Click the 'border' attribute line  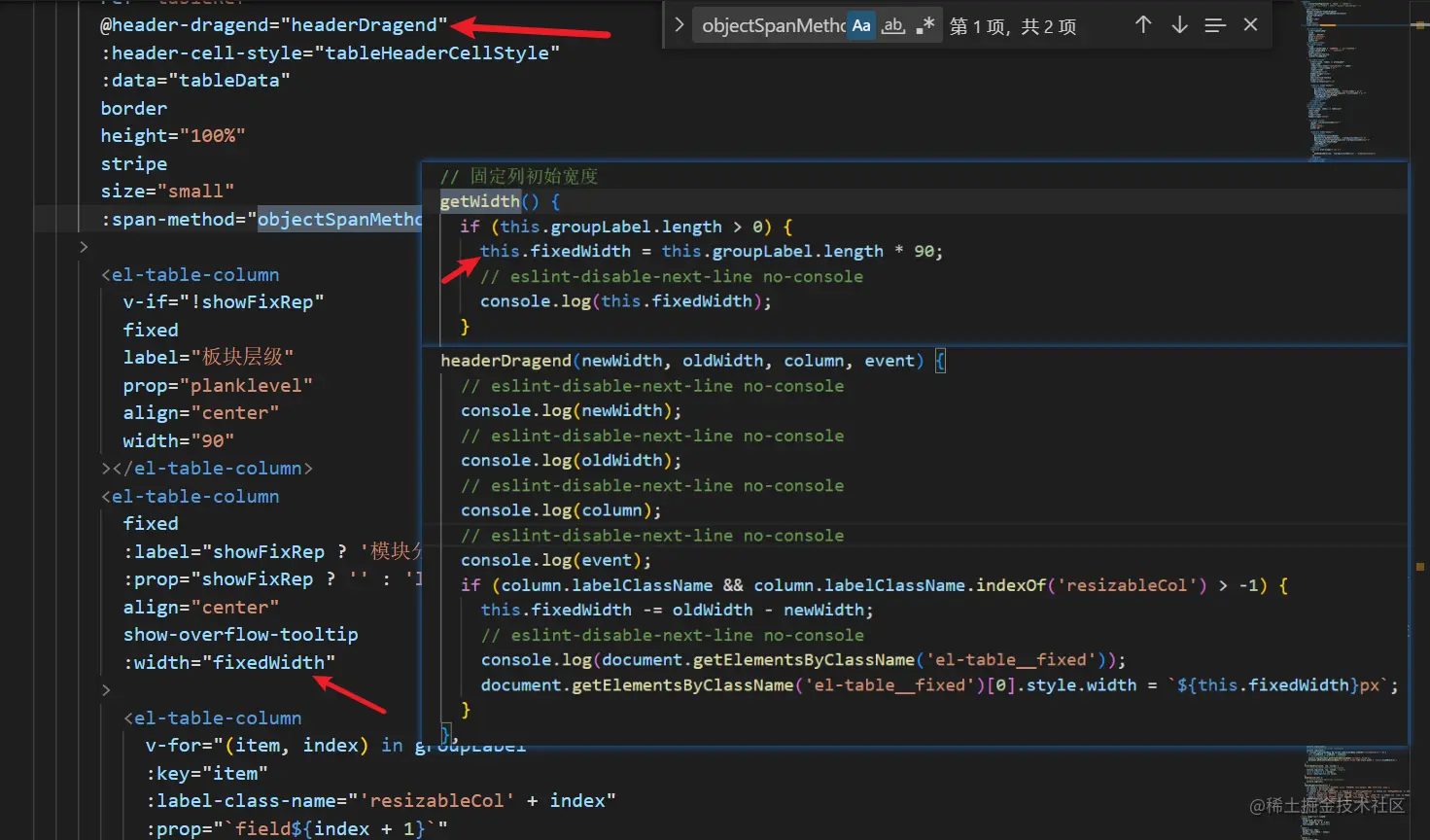[134, 108]
